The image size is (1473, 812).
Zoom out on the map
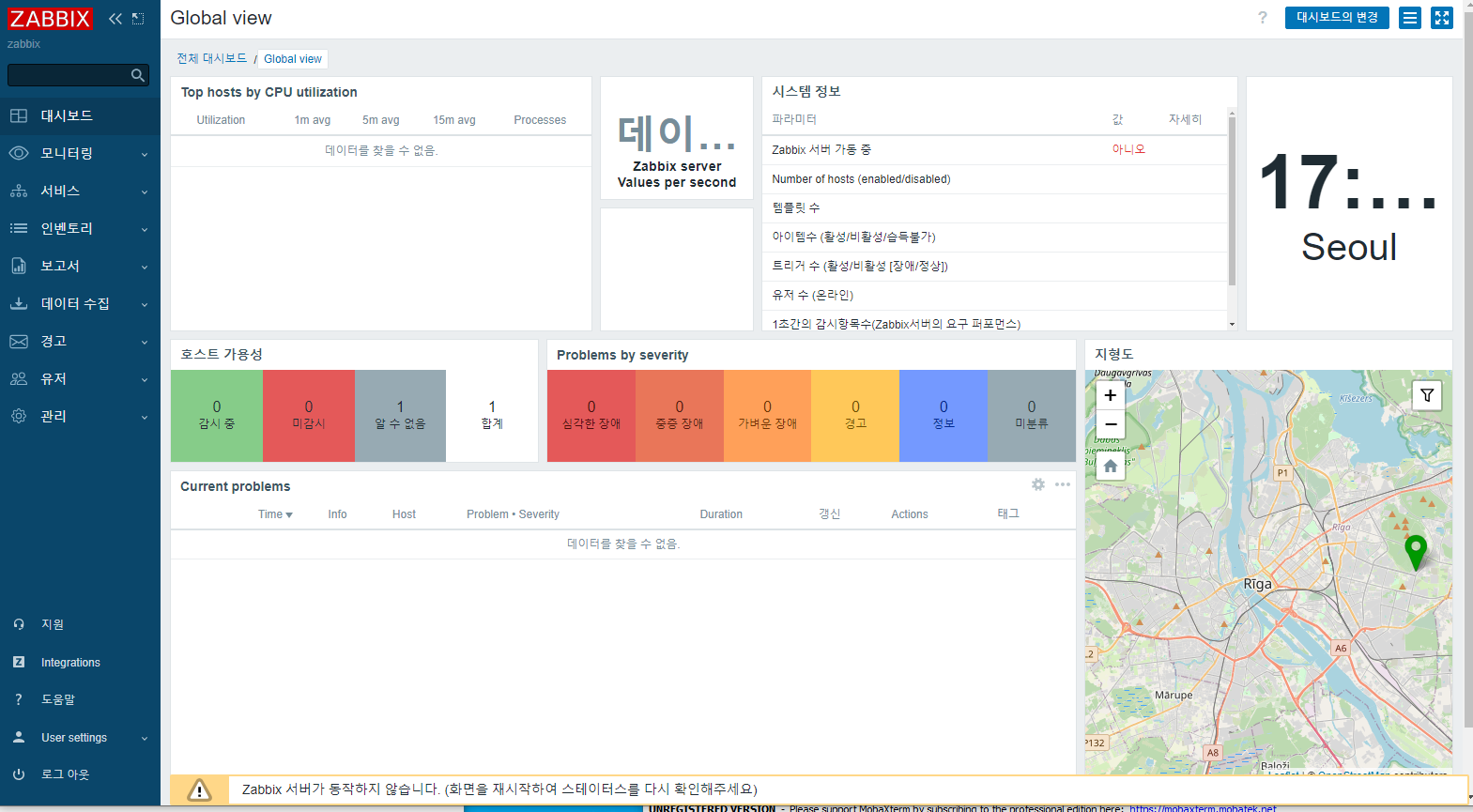(x=1111, y=424)
